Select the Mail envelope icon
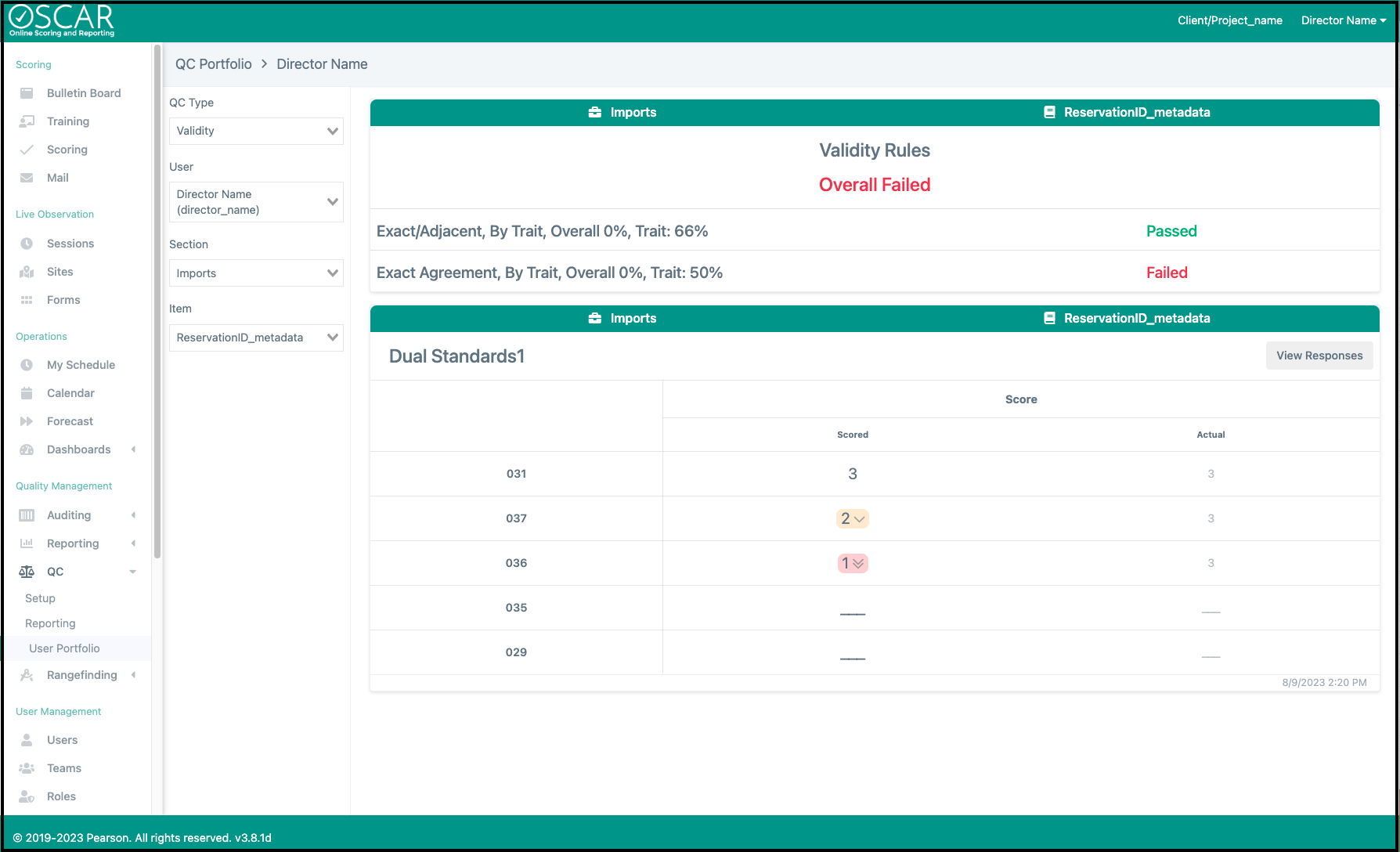 click(27, 178)
